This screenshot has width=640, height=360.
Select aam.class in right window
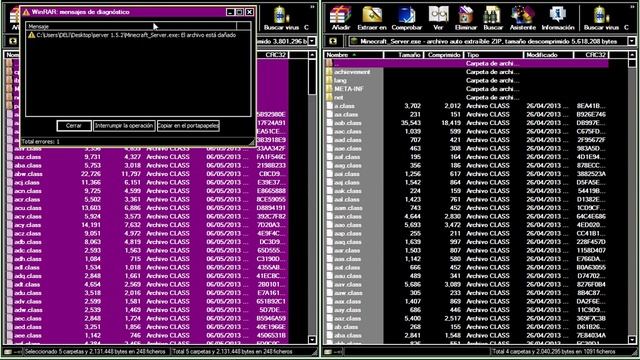(348, 208)
